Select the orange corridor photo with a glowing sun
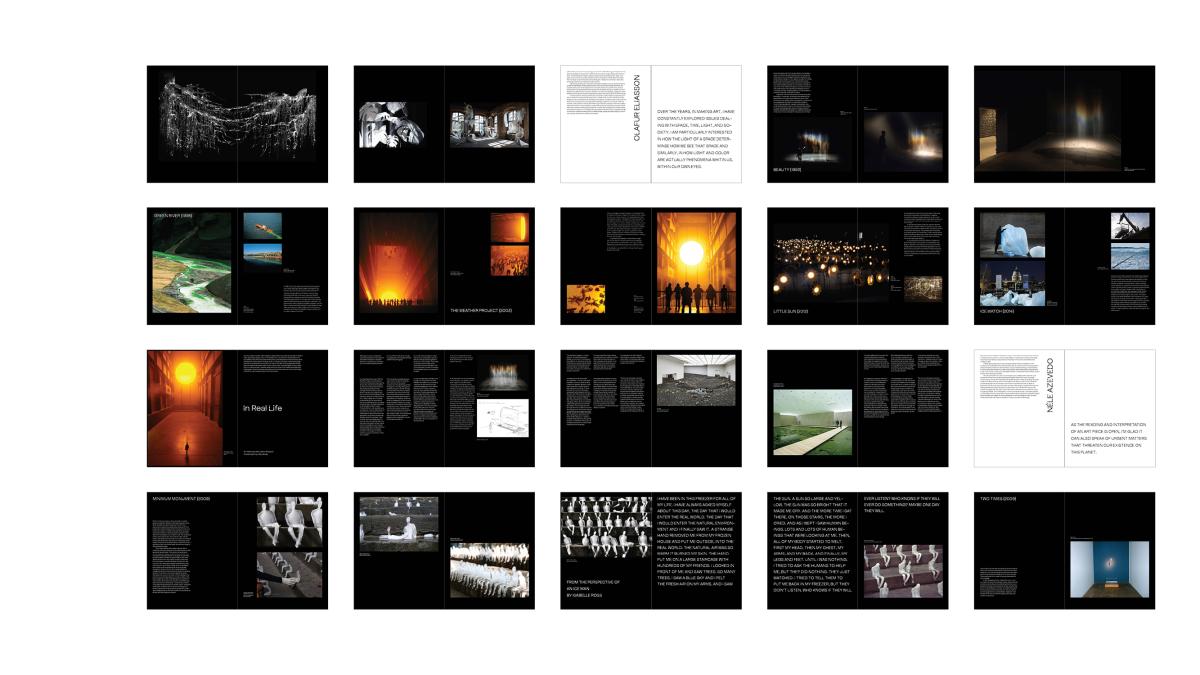 click(184, 408)
